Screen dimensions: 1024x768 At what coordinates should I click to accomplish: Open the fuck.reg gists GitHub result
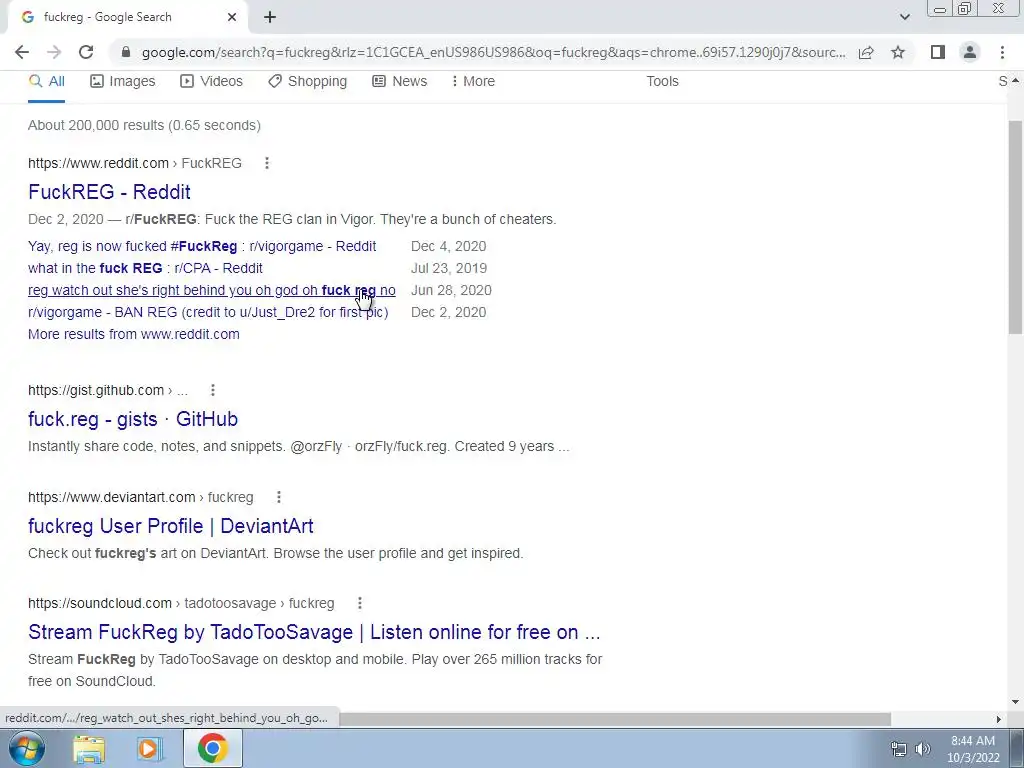pyautogui.click(x=133, y=419)
